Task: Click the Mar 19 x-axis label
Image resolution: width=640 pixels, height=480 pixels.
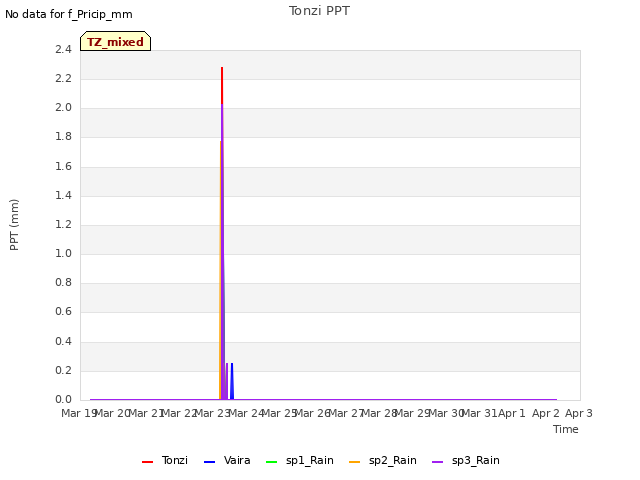Action: 79,413
